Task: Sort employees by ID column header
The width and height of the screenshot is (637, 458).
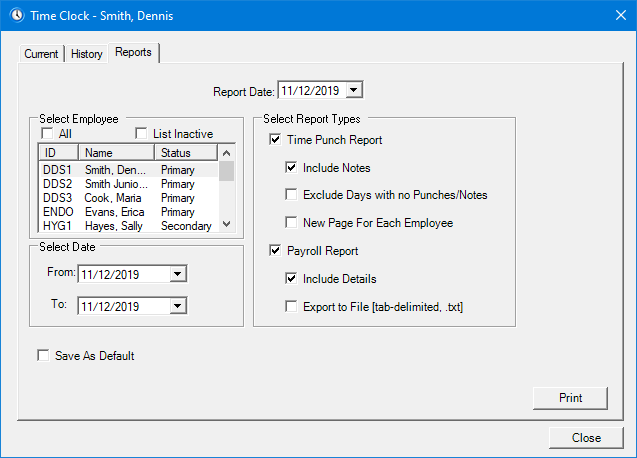Action: point(58,153)
